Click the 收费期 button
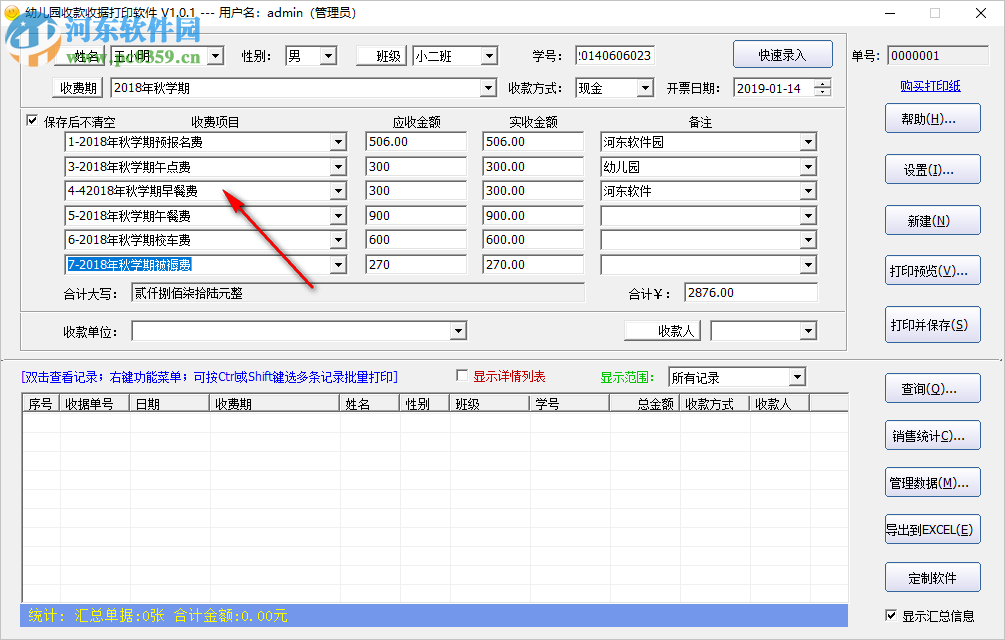This screenshot has width=1005, height=640. click(x=78, y=88)
